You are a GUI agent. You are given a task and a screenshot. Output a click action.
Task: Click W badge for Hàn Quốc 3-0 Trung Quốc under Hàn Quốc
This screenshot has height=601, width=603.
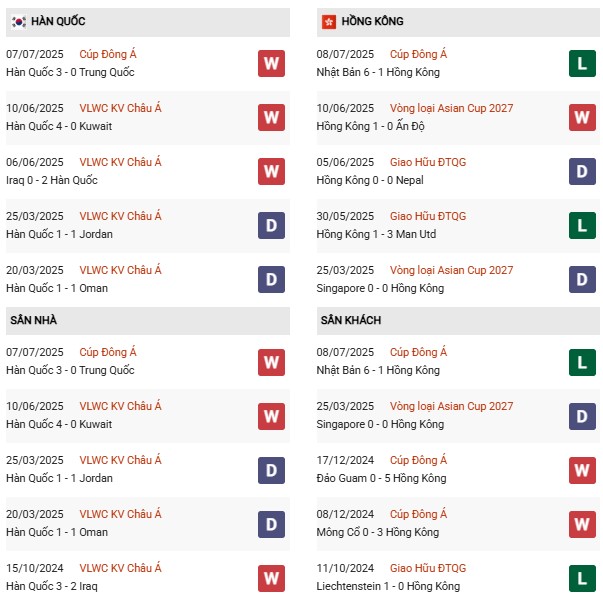click(x=271, y=63)
